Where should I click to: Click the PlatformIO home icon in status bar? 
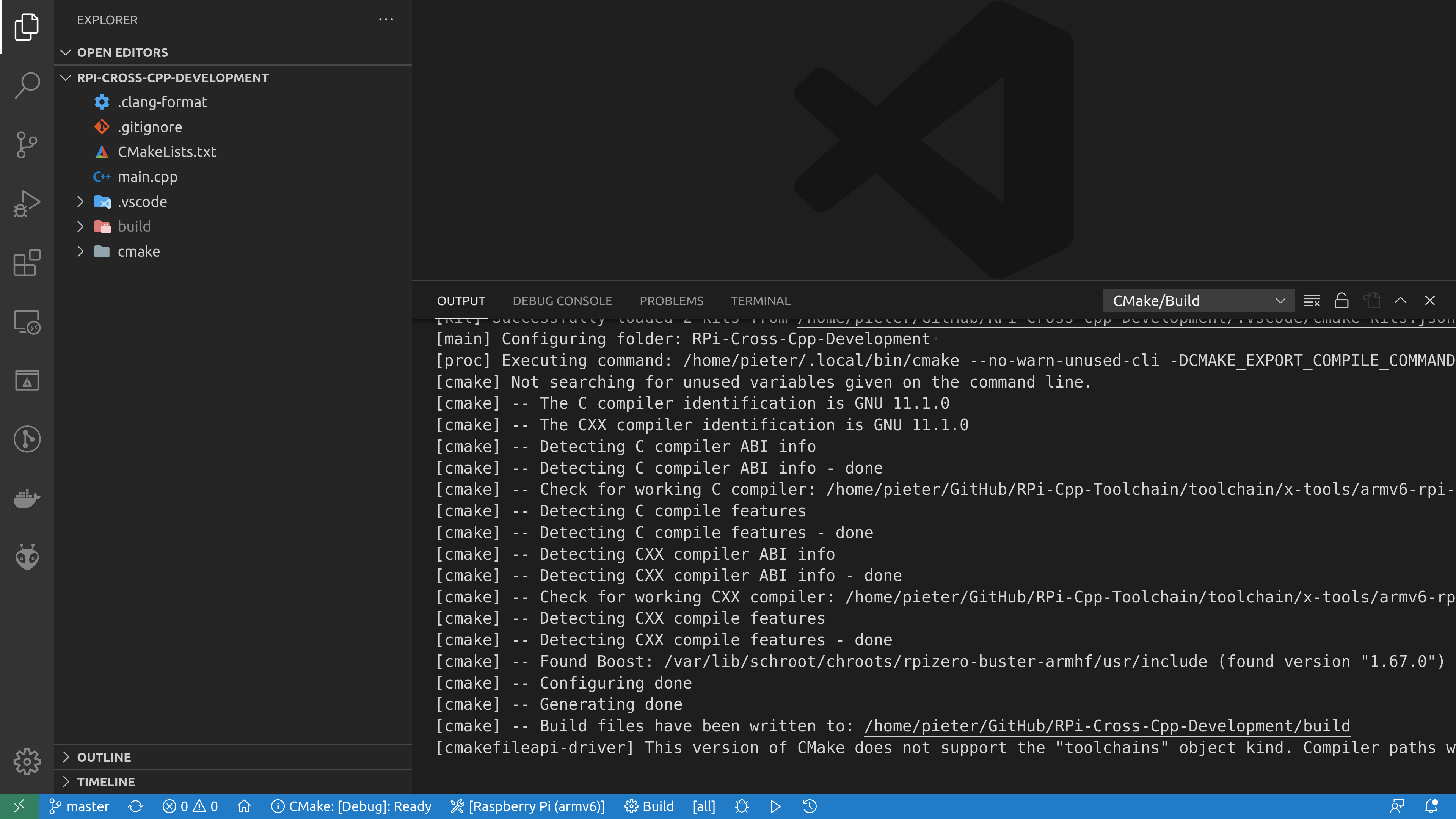(244, 806)
